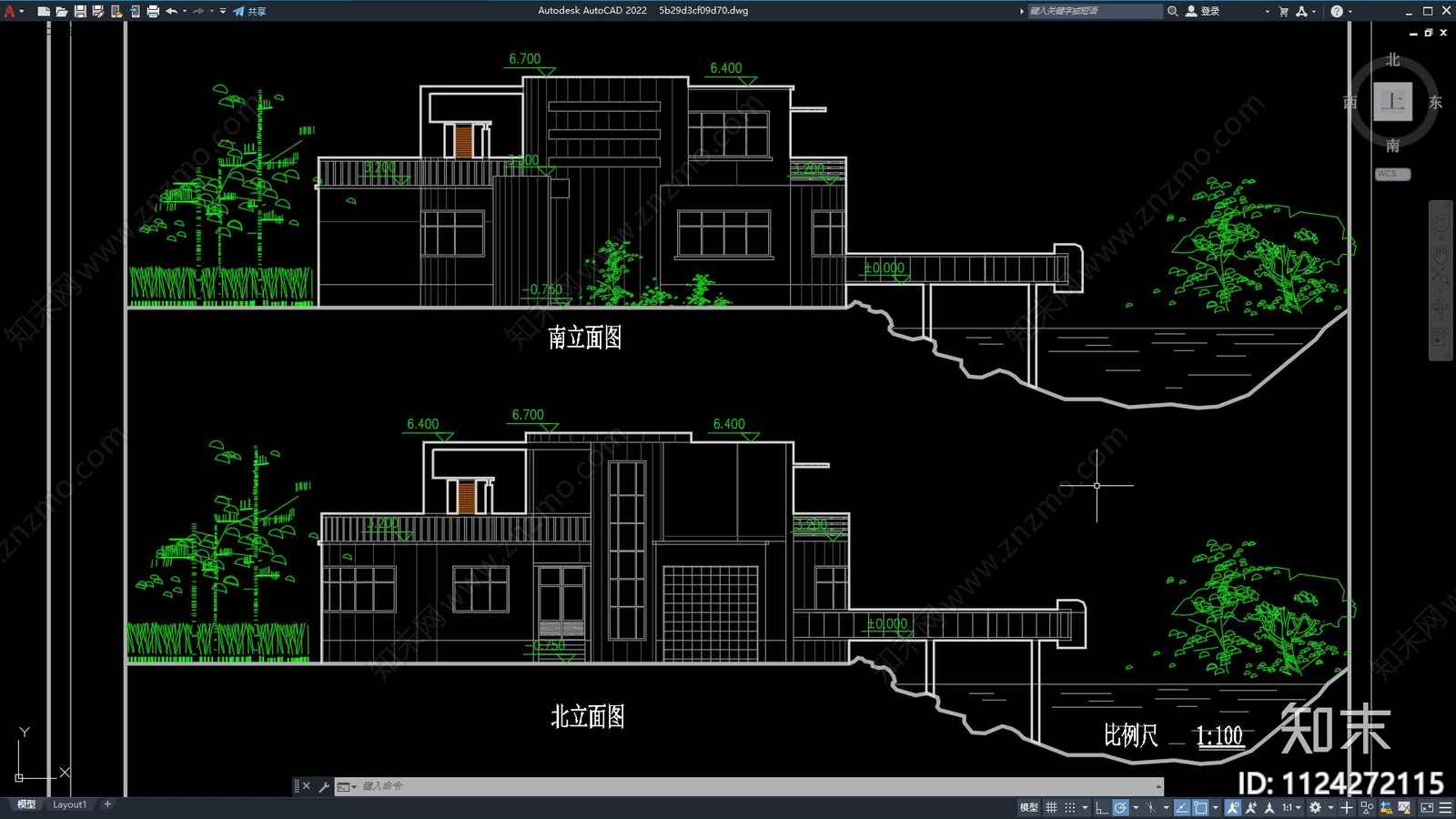Undo the last action
The image size is (1456, 819).
coord(171,11)
